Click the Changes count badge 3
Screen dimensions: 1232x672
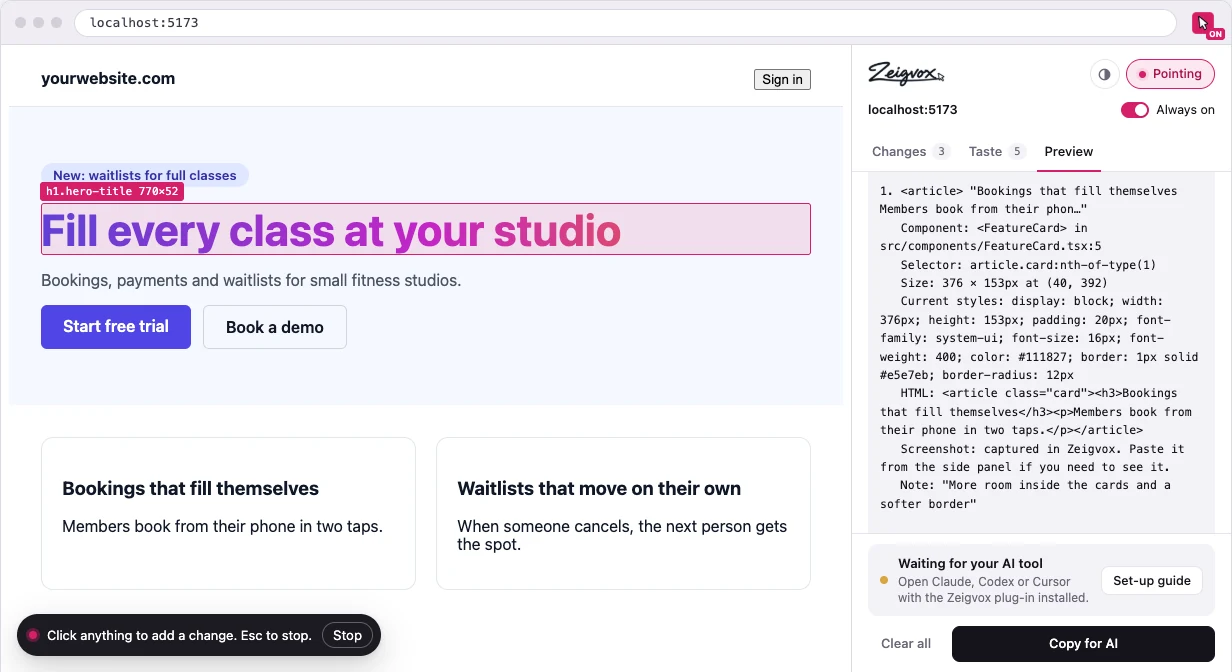[x=941, y=152]
